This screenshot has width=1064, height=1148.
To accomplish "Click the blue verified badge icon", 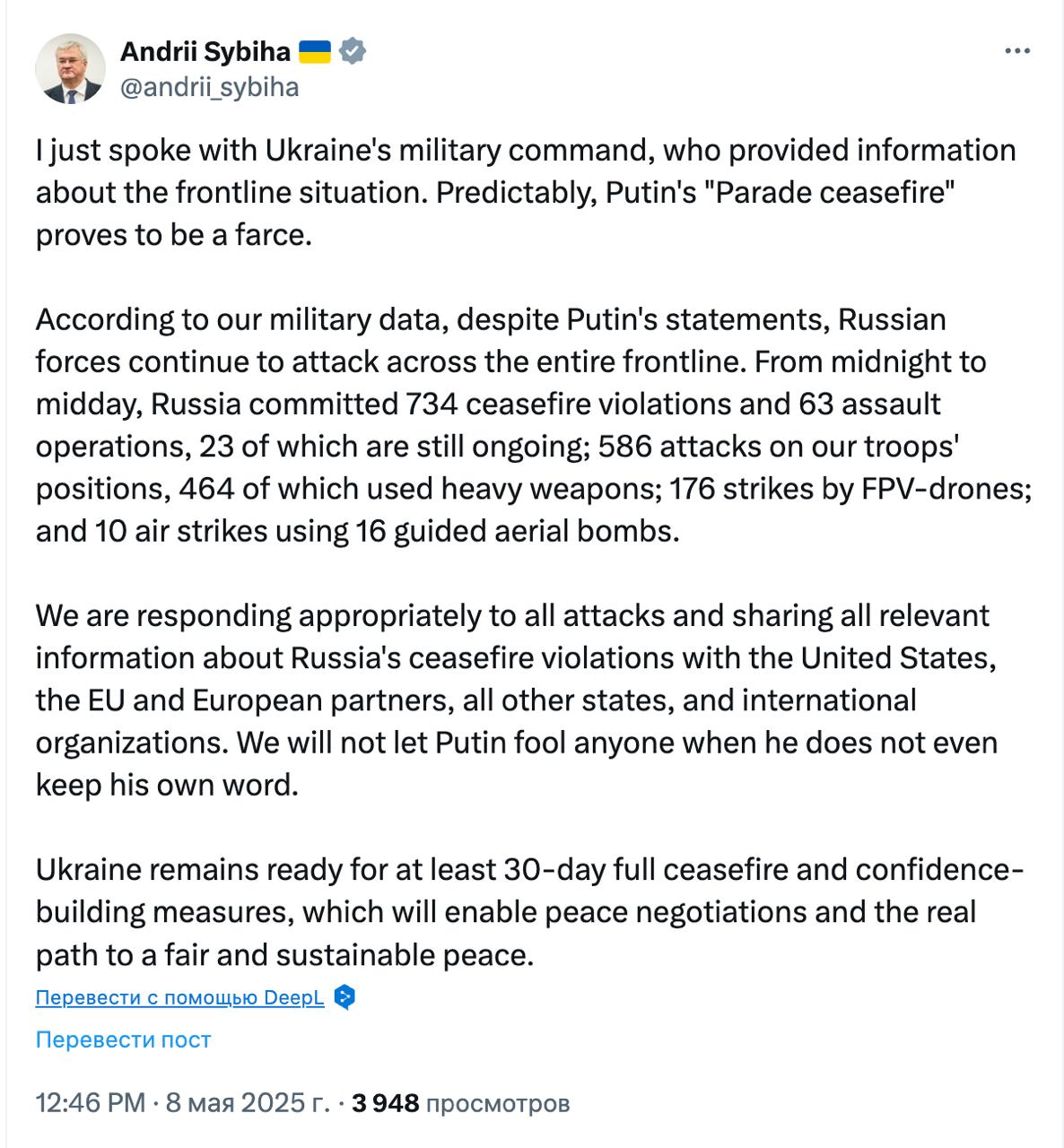I will (353, 52).
